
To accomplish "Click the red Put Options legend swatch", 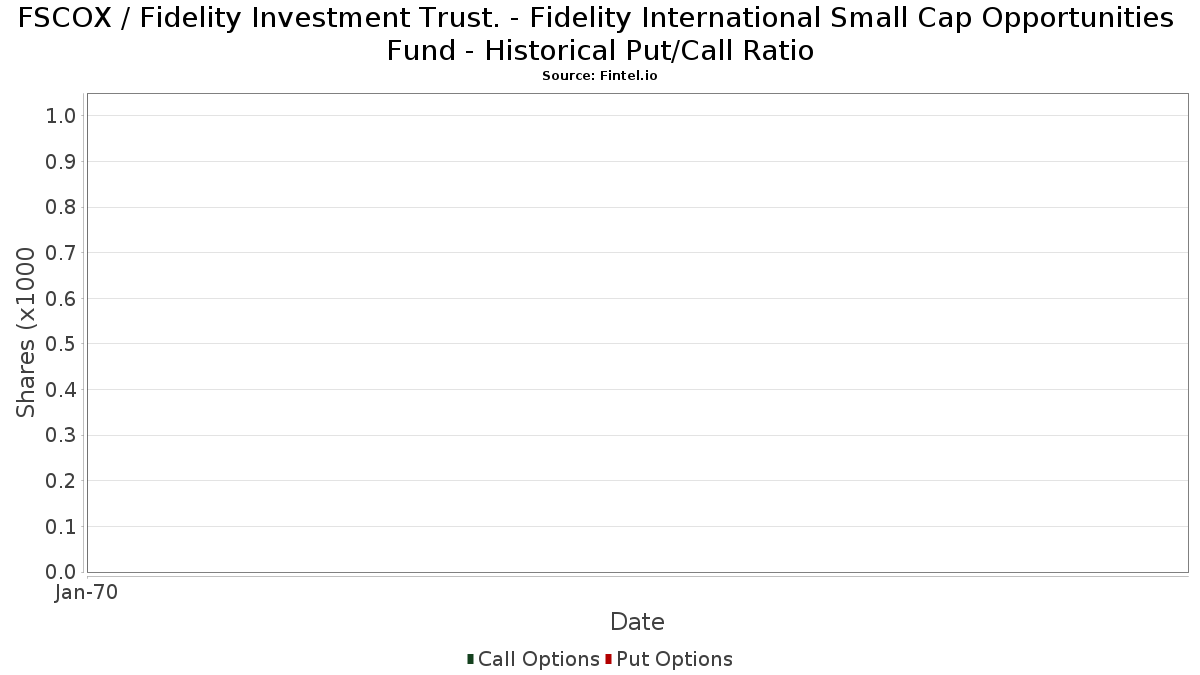I will click(608, 659).
